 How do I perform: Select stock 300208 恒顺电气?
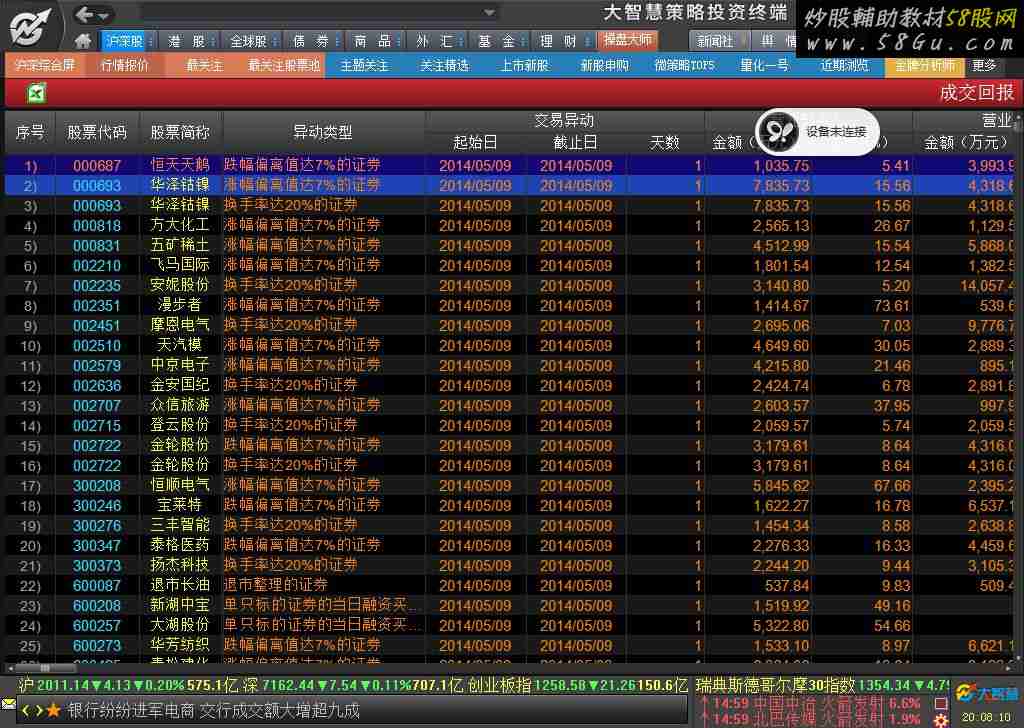coord(509,486)
